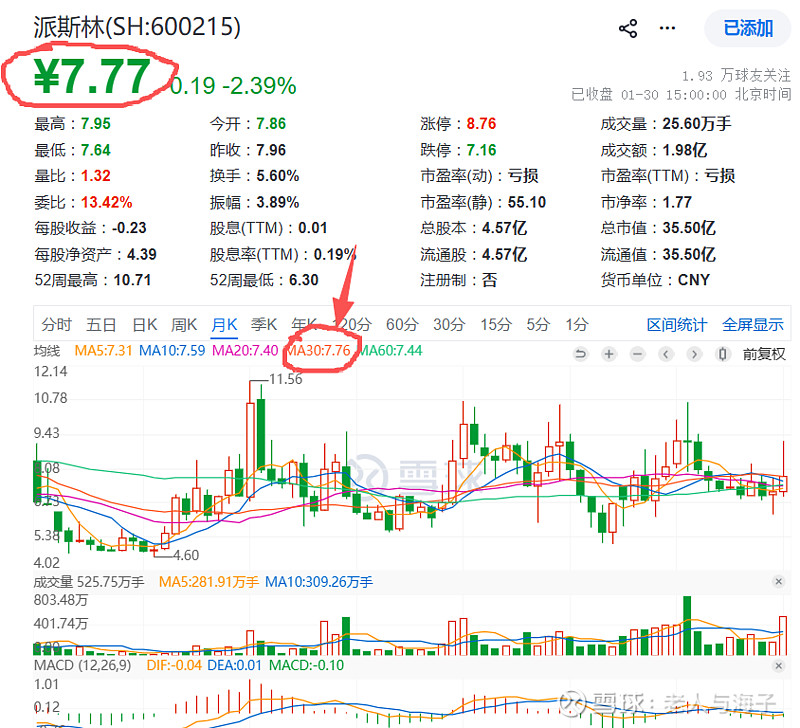Click the DIF:-0.04 indicator value
Screen dimensions: 800x728
pyautogui.click(x=174, y=665)
